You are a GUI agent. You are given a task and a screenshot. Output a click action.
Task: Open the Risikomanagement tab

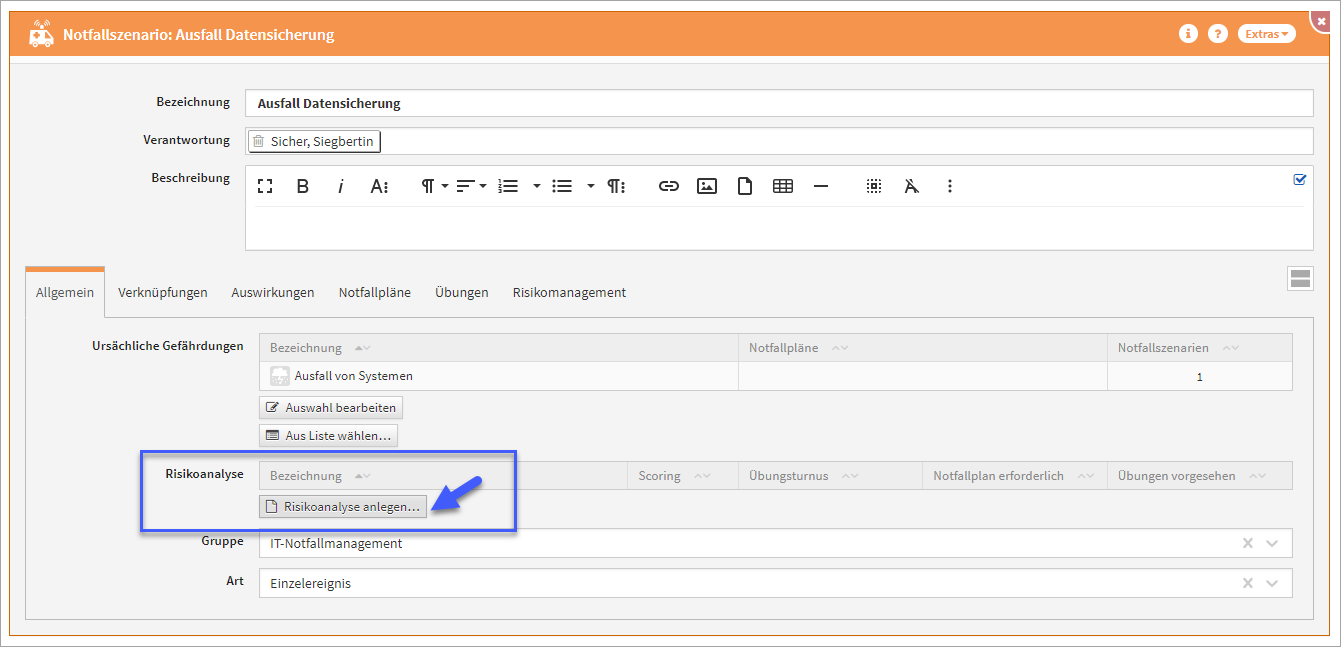click(x=569, y=292)
